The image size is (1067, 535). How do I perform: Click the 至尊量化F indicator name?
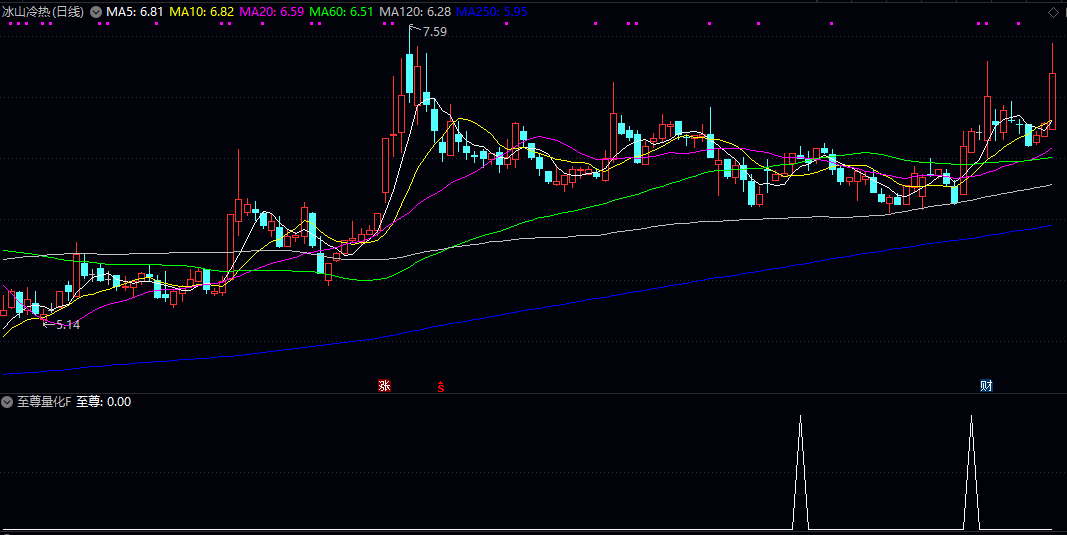pyautogui.click(x=44, y=402)
